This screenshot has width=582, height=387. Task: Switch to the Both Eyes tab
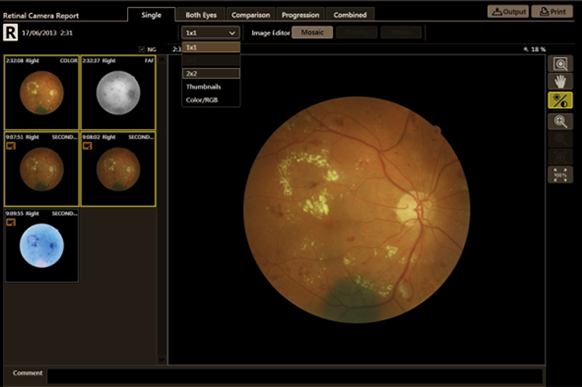(x=201, y=15)
